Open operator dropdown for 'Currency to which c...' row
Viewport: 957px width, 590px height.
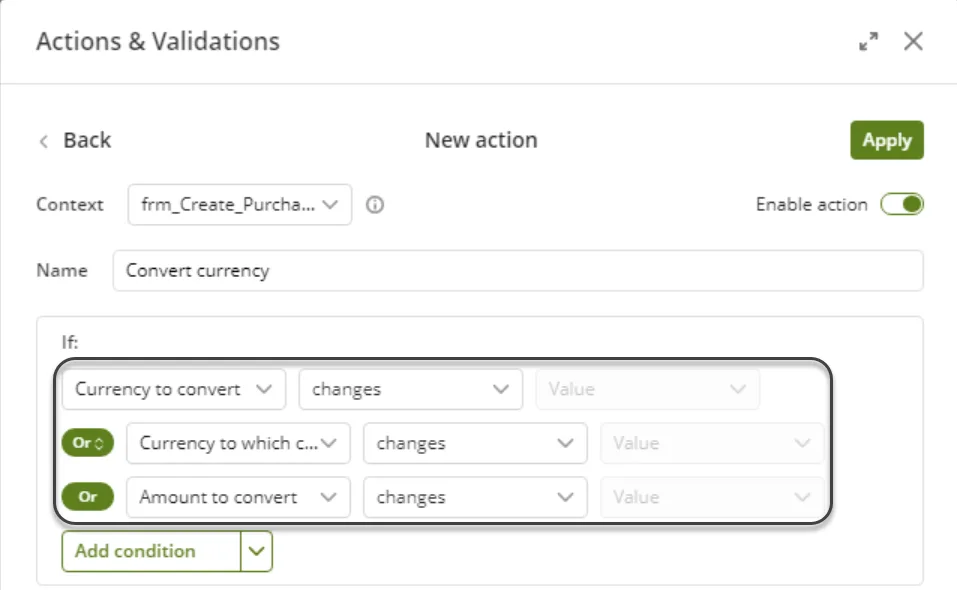[x=475, y=443]
